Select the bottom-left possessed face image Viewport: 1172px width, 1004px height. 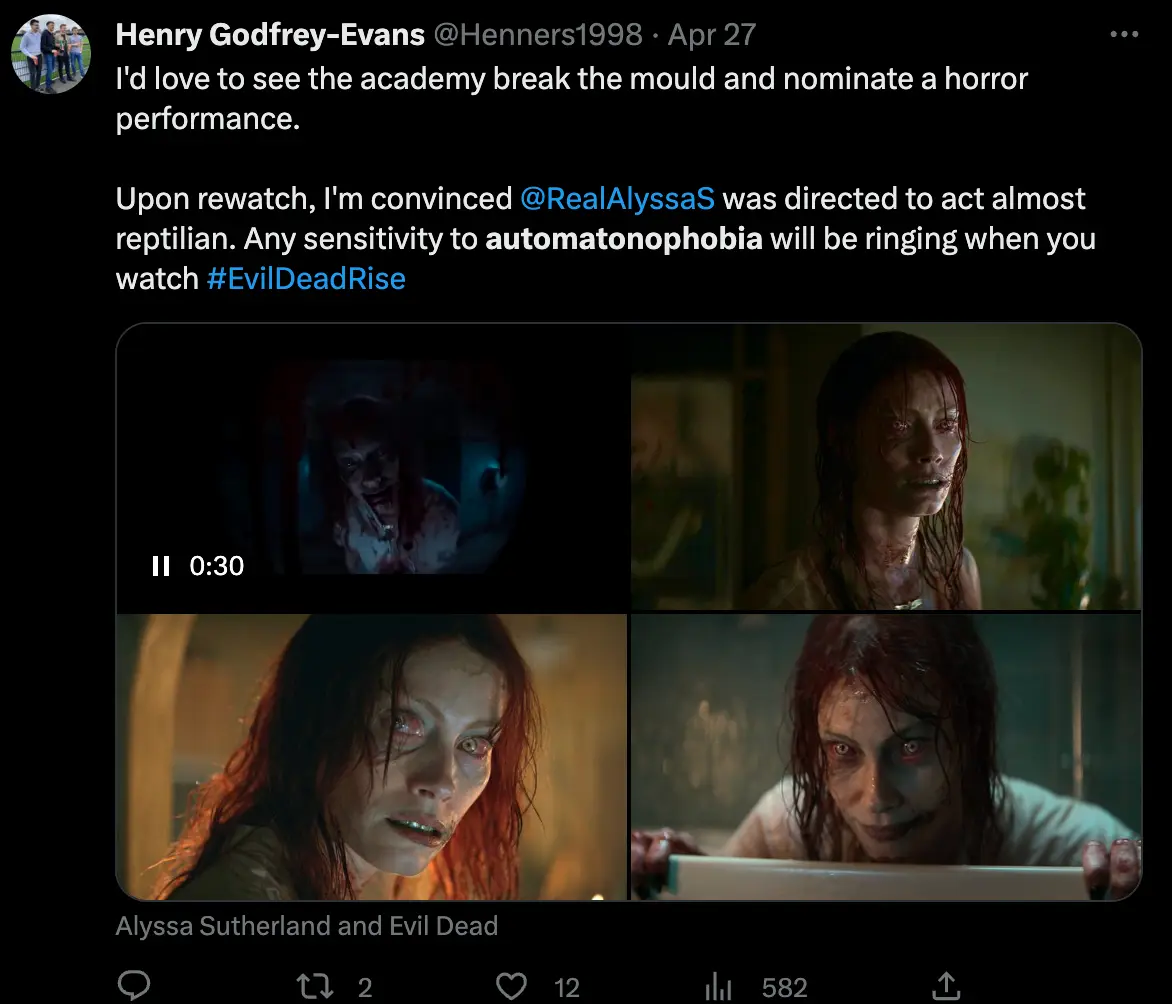(x=372, y=755)
